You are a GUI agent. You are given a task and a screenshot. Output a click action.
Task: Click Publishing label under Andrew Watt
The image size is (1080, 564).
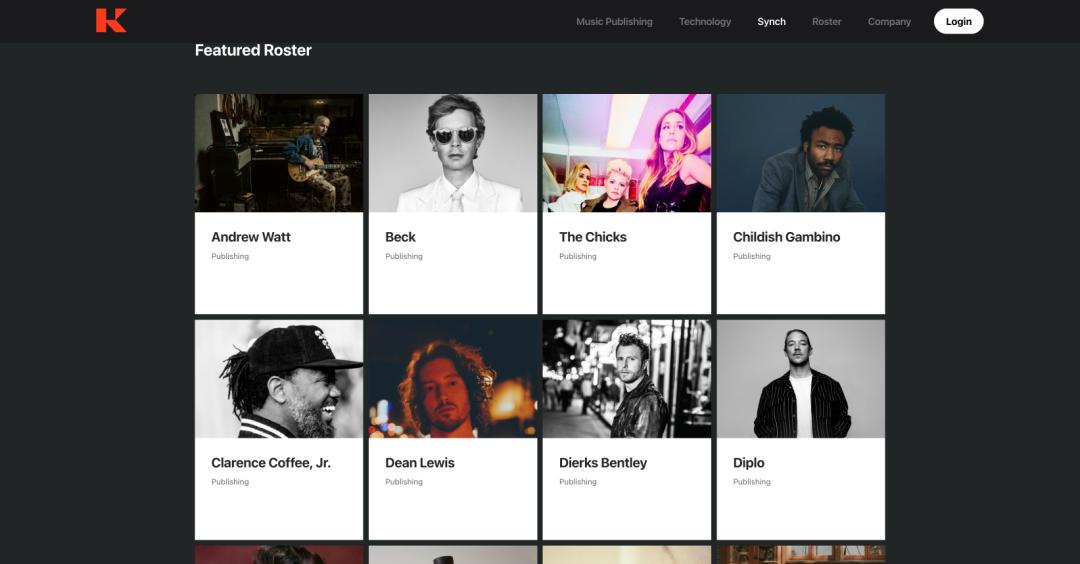[230, 256]
